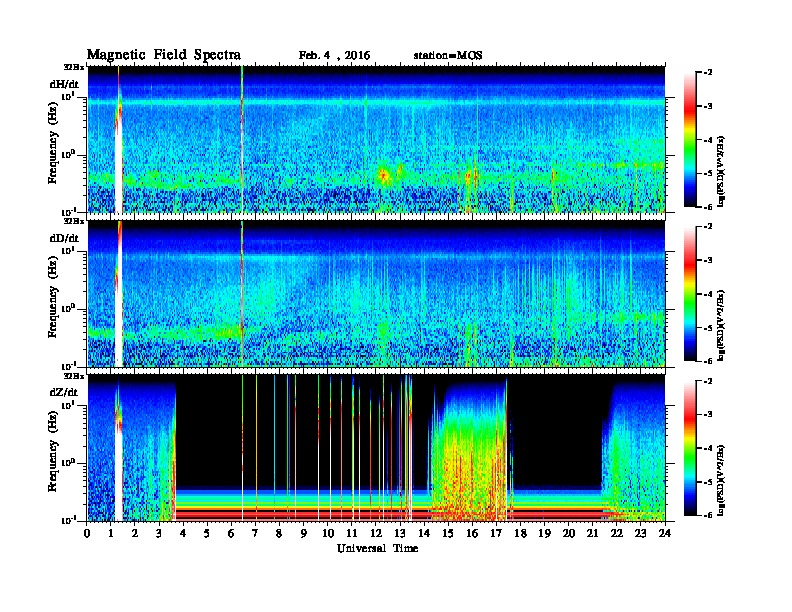Click the log(PSD) label beside dH/dt color bar
The image size is (792, 612).
tap(722, 171)
